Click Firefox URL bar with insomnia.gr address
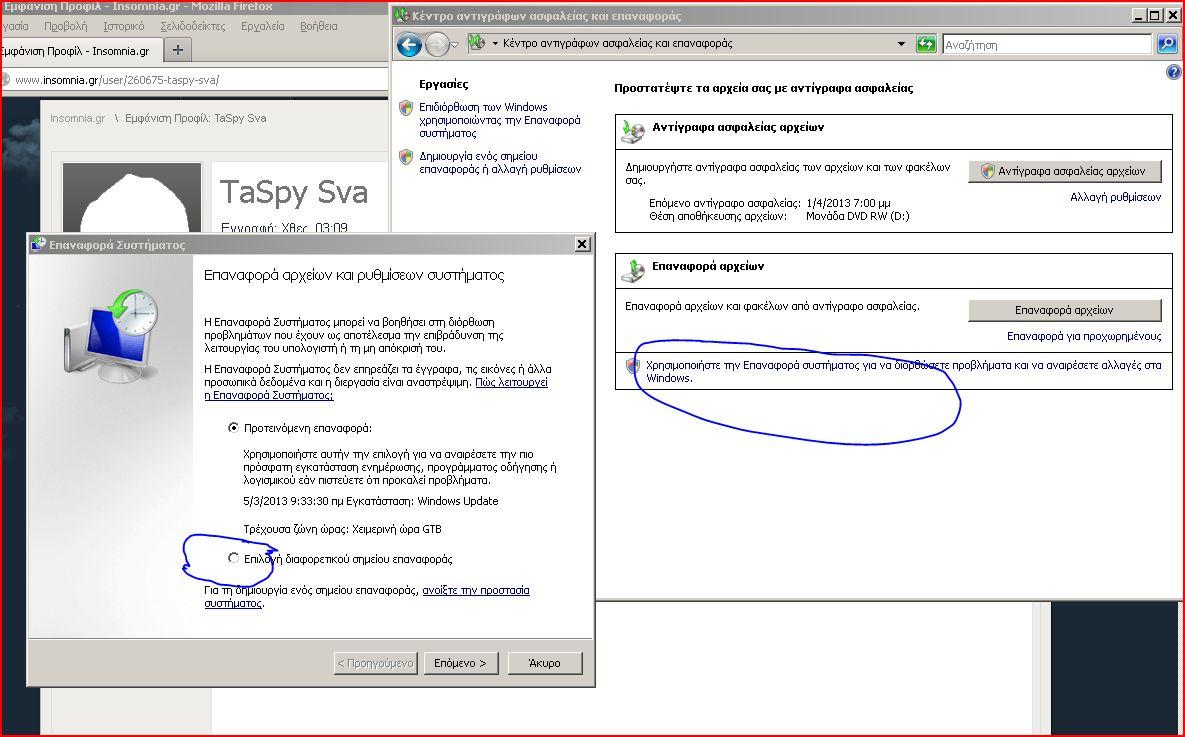 [196, 79]
